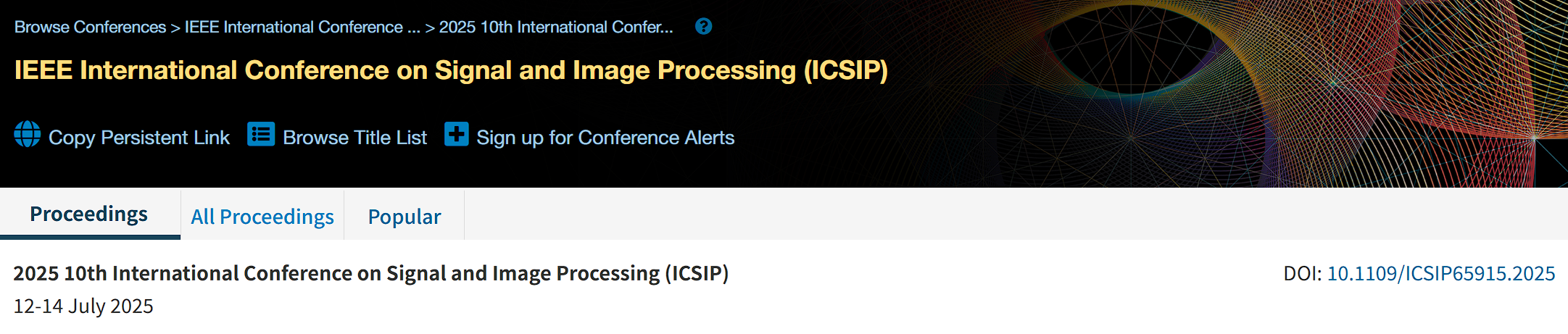Switch to the All Proceedings tab
Screen dimensions: 1568x334
(x=262, y=217)
